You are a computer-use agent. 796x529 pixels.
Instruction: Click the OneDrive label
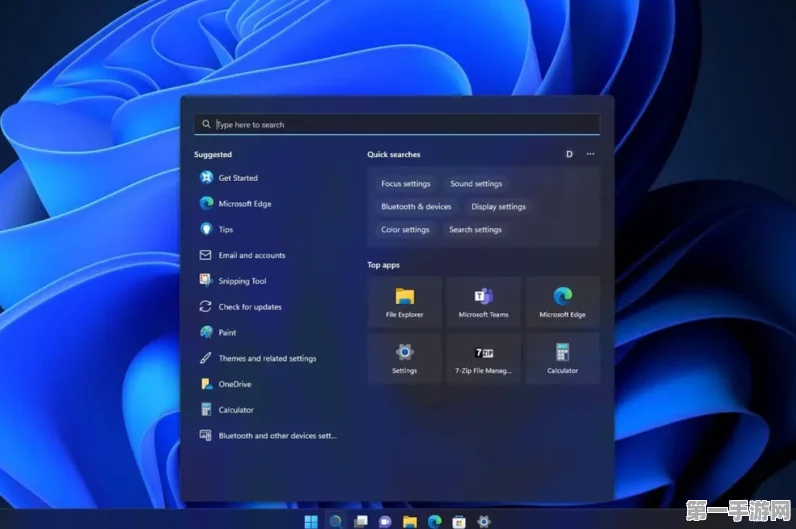[x=235, y=384]
